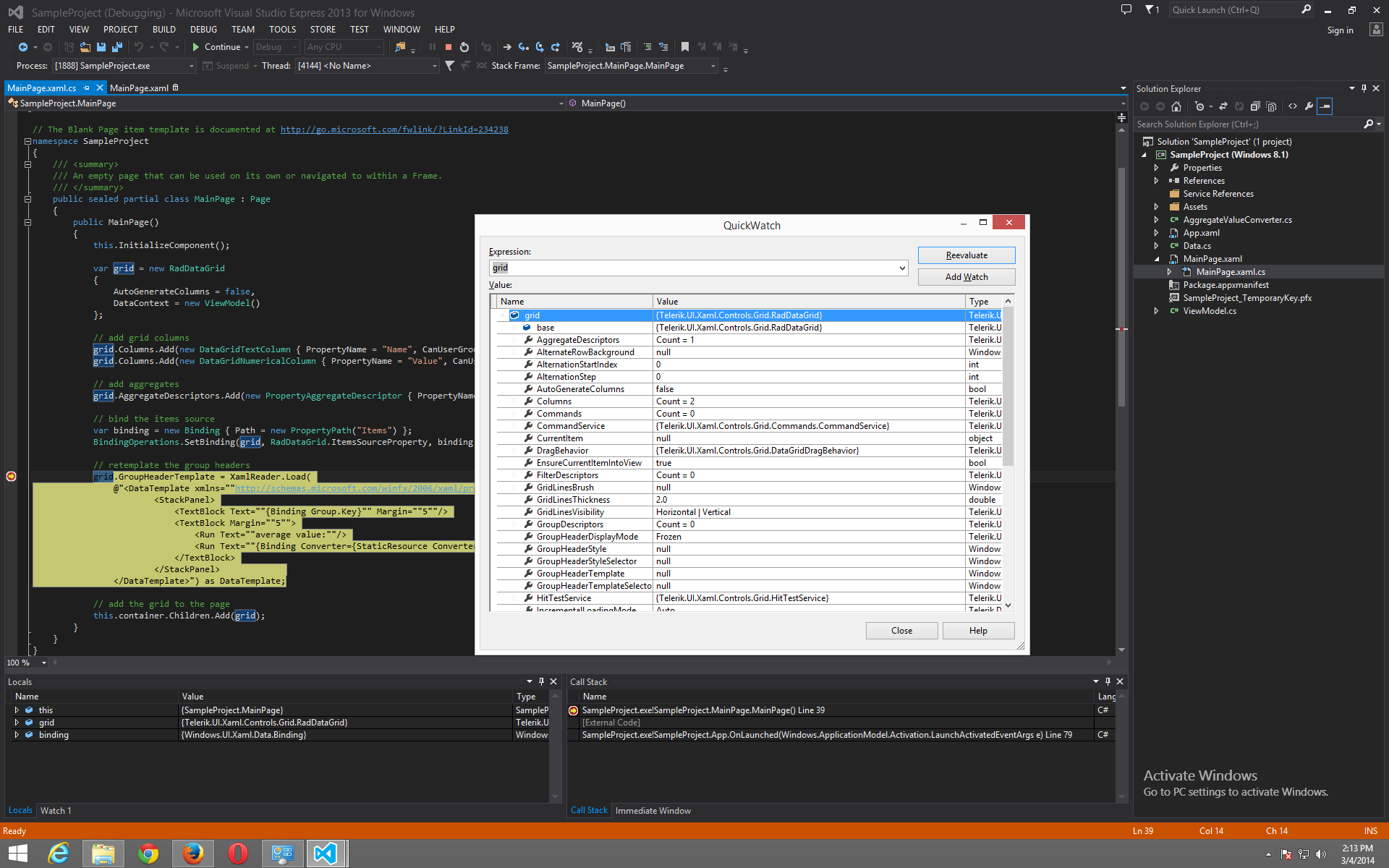Toggle pin on the Locals panel
Screen dimensions: 1389x868
coord(541,681)
